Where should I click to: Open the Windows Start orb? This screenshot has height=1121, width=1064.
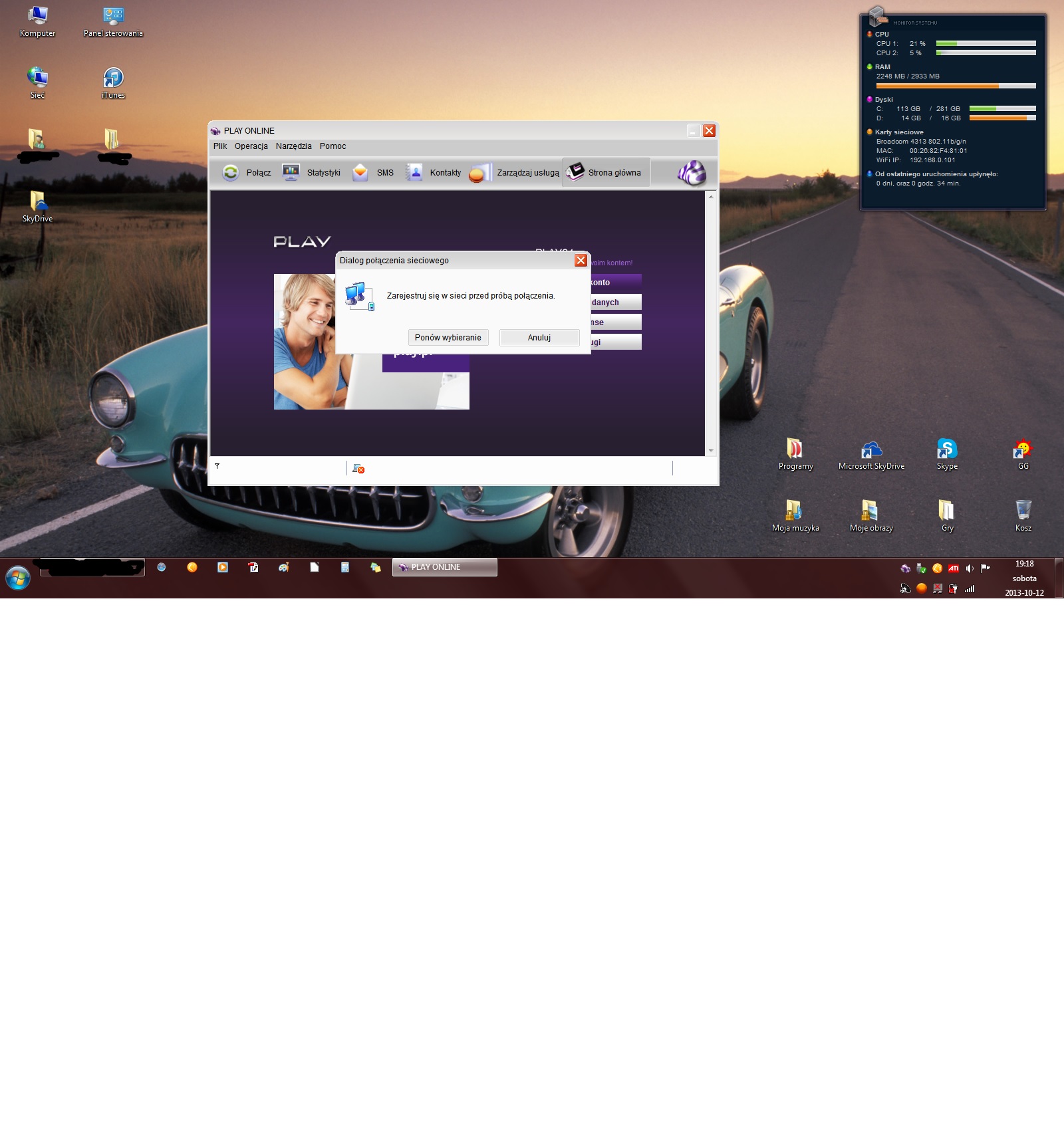pos(18,578)
